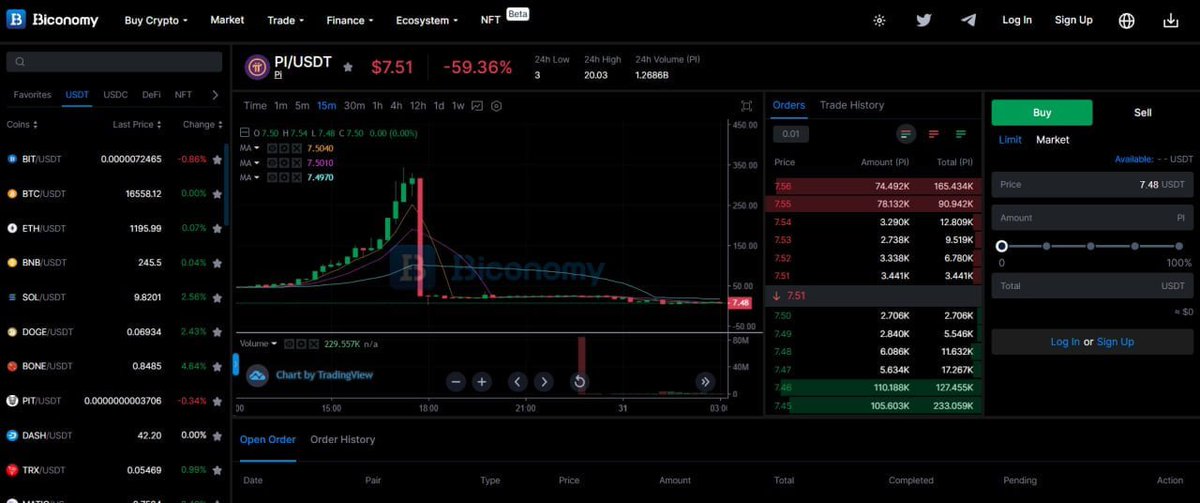Screen dimensions: 1200x503
Task: Open the Buy Crypto dropdown menu
Action: pyautogui.click(x=157, y=20)
